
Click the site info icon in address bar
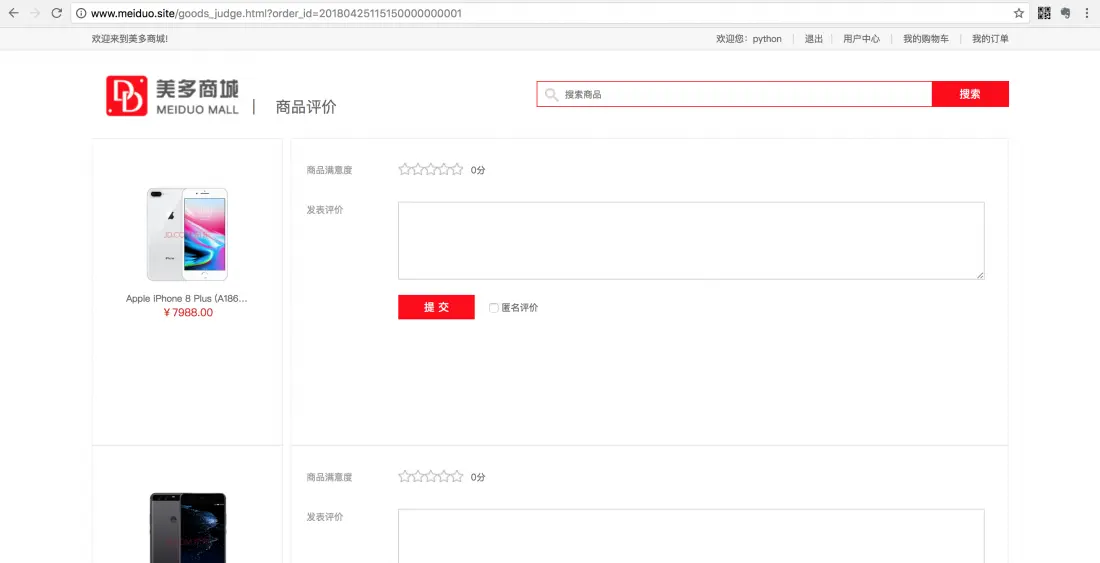(81, 13)
